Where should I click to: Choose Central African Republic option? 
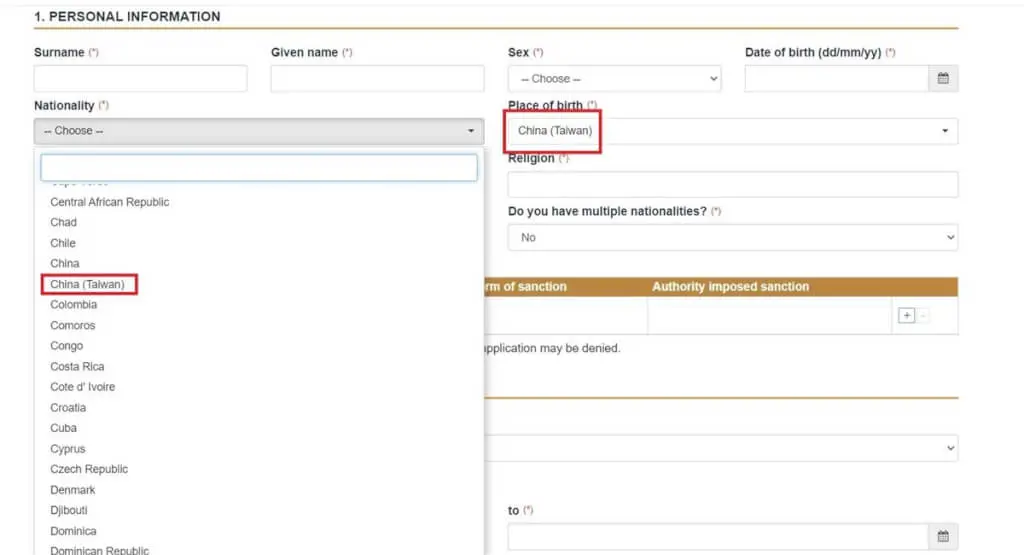tap(110, 202)
